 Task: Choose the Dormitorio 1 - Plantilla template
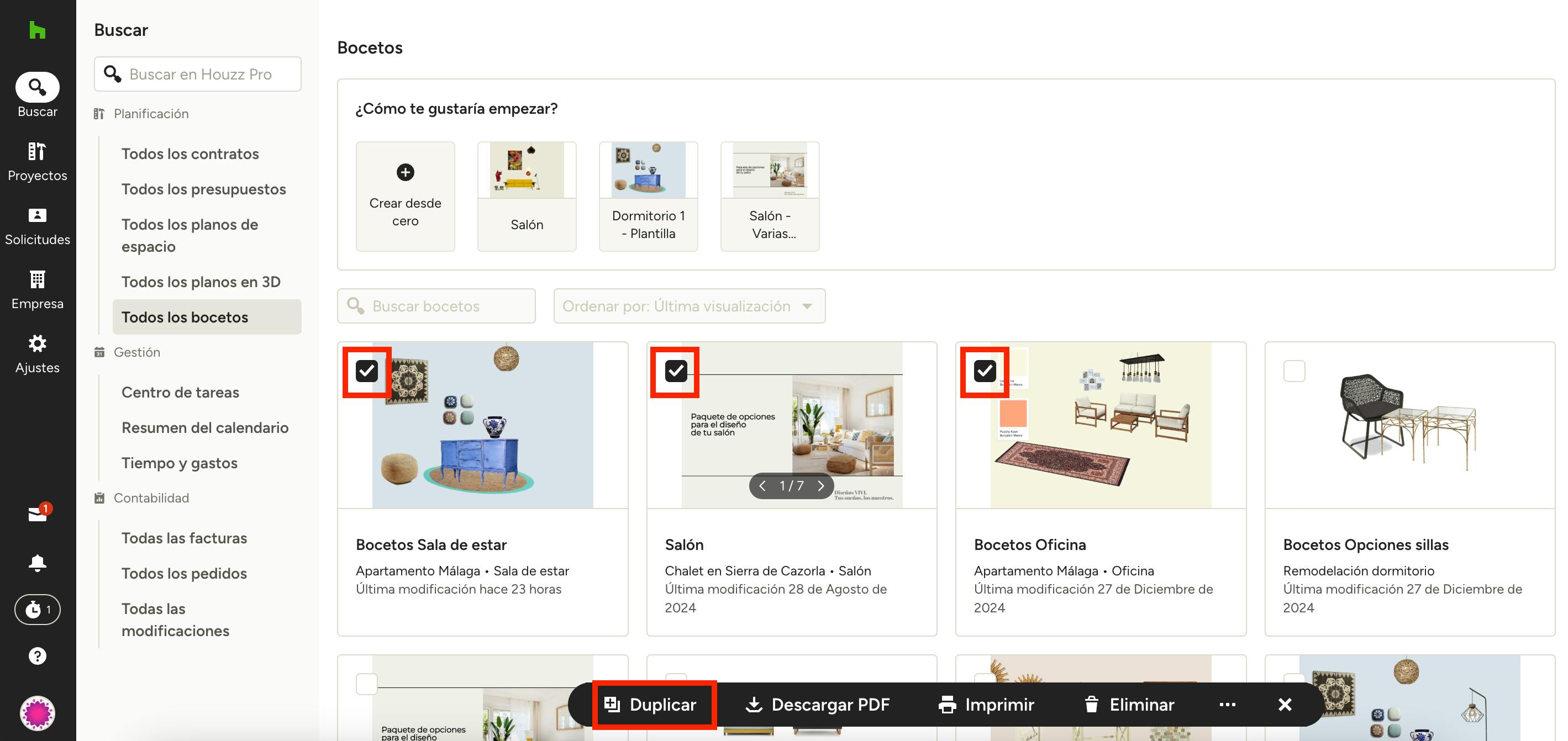pos(648,196)
